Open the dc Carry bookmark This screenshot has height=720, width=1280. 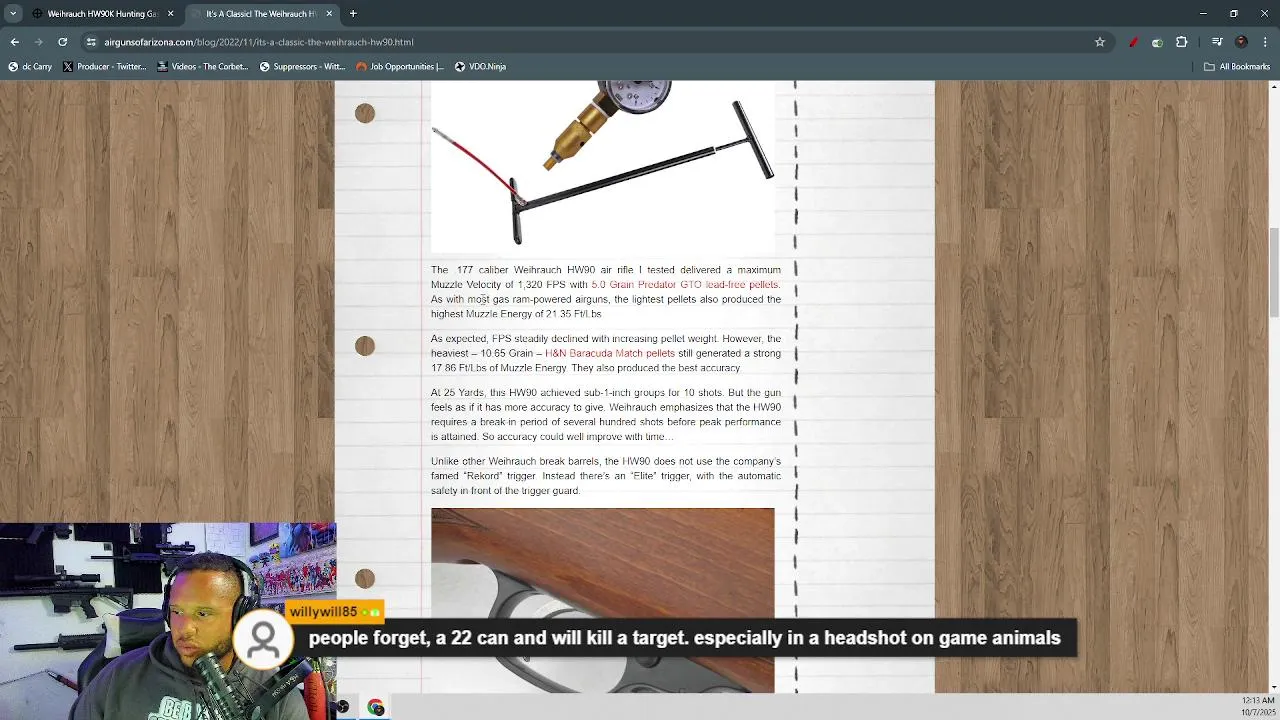pyautogui.click(x=30, y=66)
